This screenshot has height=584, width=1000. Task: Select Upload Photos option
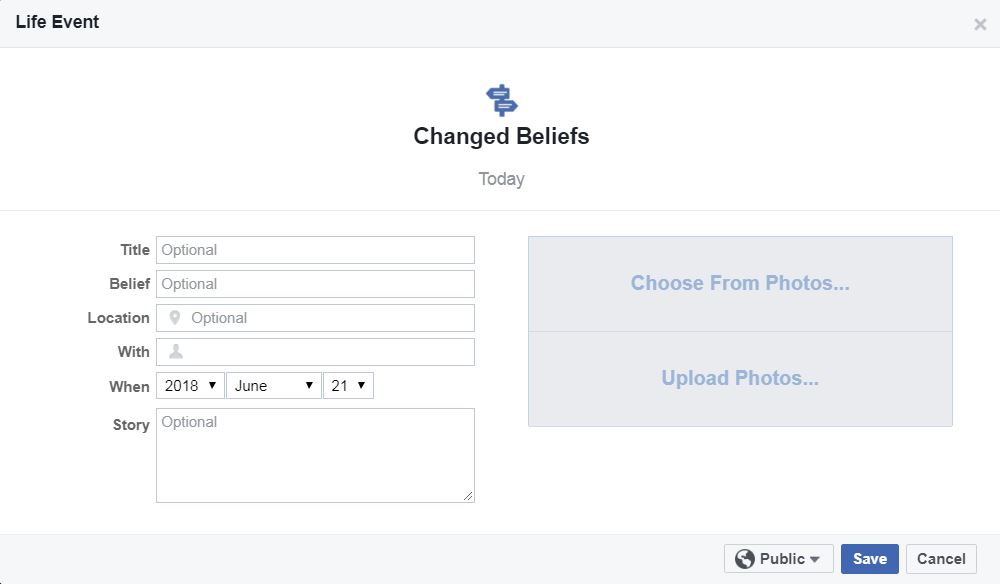(x=740, y=379)
